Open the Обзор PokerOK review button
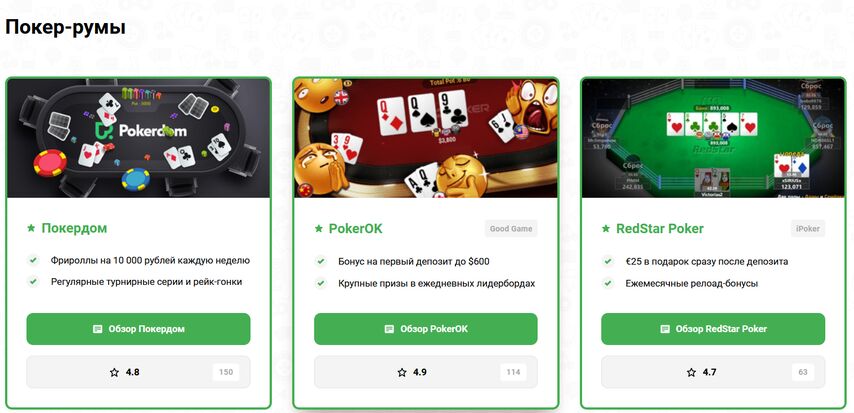Image resolution: width=854 pixels, height=413 pixels. [426, 329]
